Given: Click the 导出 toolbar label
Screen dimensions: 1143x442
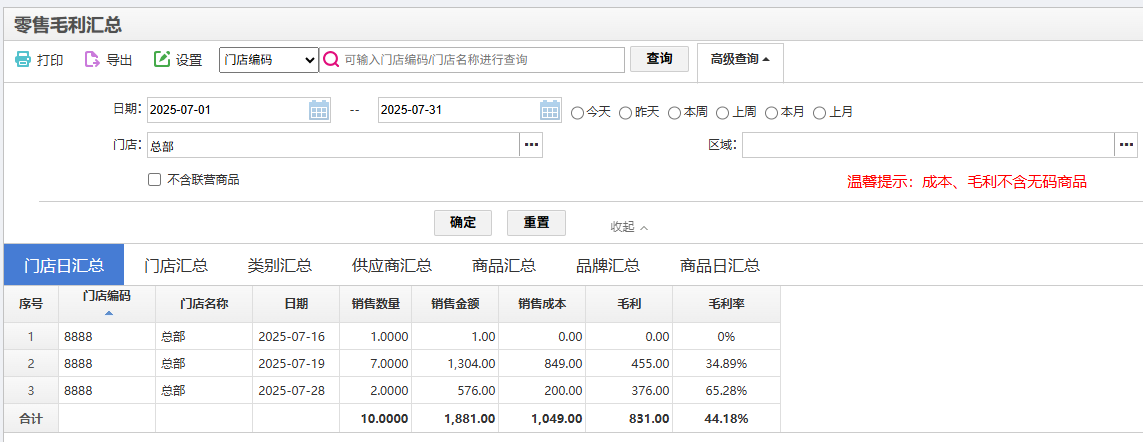Looking at the screenshot, I should click(x=119, y=61).
